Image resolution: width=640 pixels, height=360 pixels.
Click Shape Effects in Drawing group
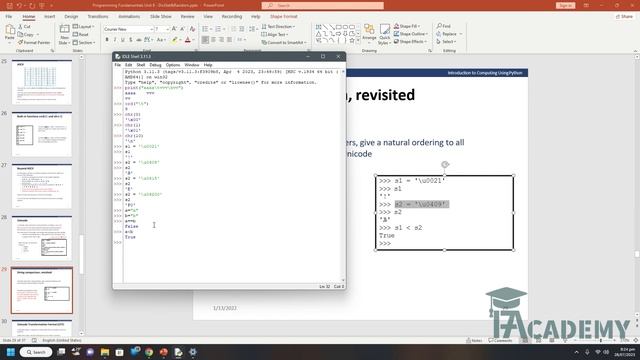coord(410,42)
